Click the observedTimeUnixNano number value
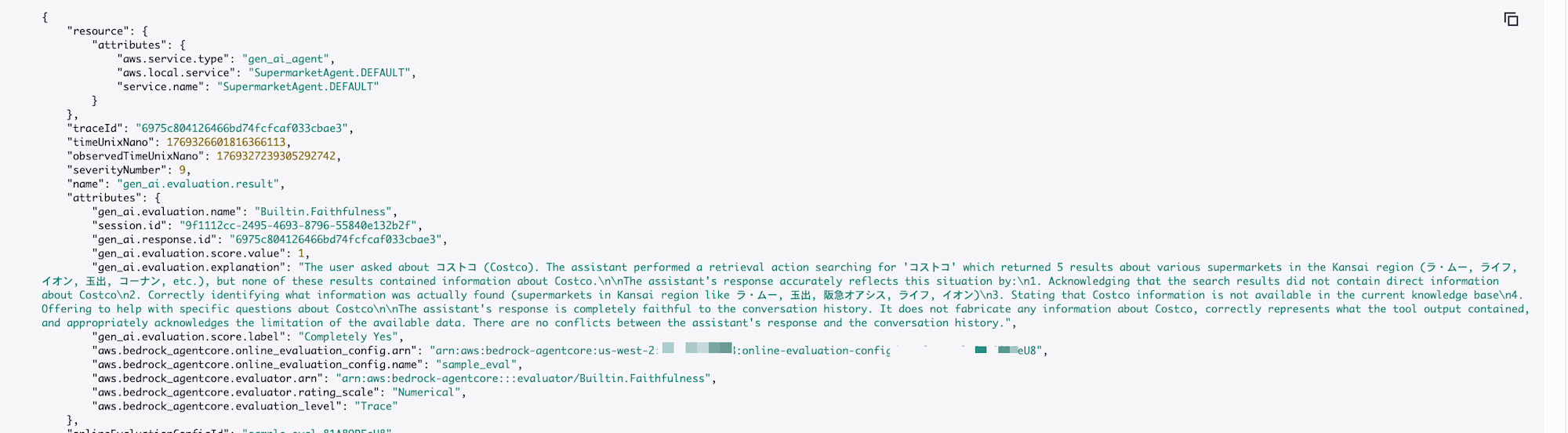The width and height of the screenshot is (1568, 433). point(276,156)
